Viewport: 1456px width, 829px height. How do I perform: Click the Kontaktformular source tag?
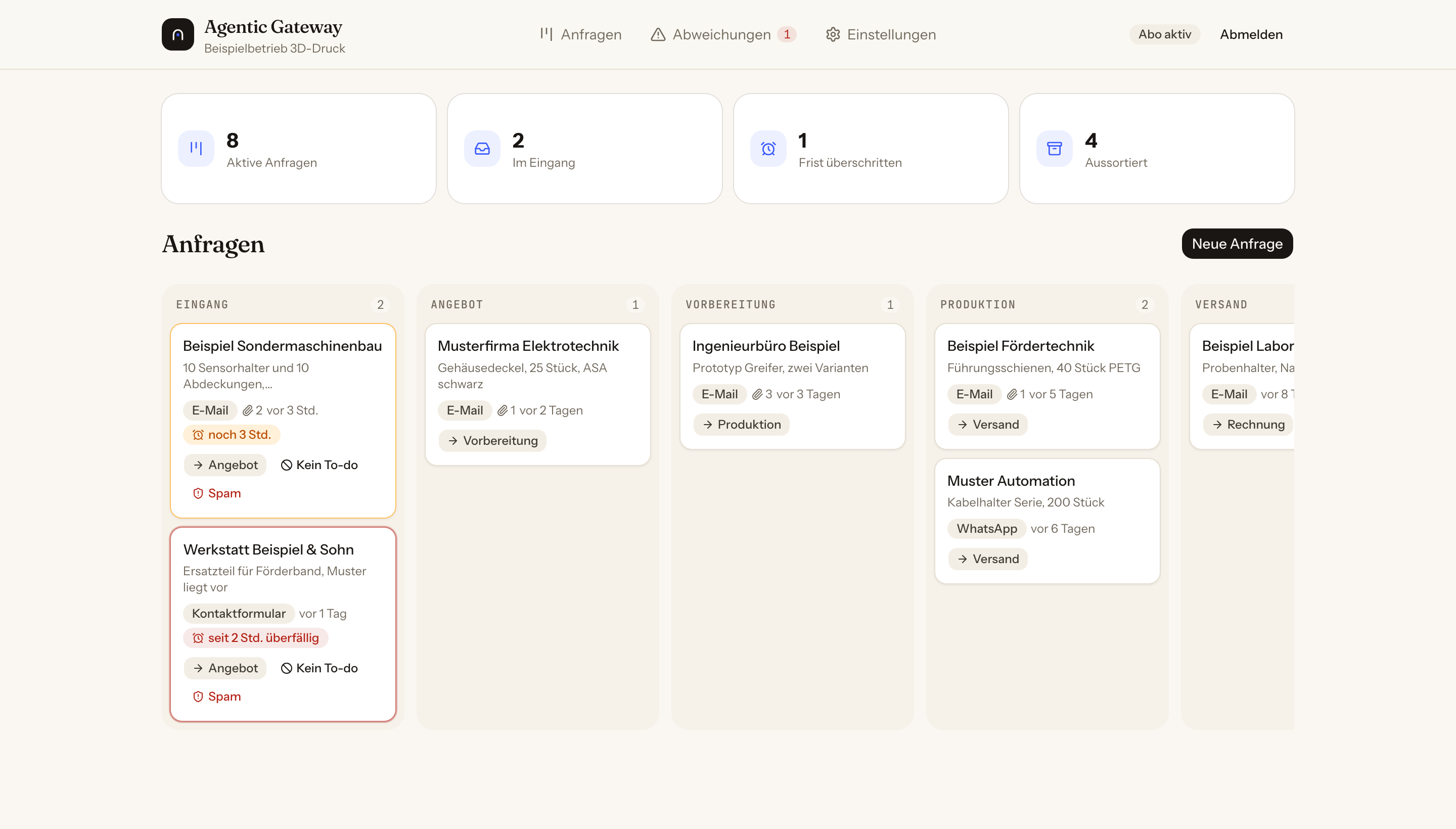pos(239,613)
